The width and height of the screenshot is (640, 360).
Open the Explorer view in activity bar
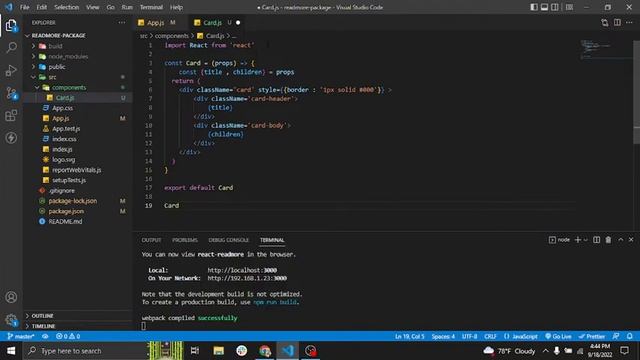[x=11, y=26]
